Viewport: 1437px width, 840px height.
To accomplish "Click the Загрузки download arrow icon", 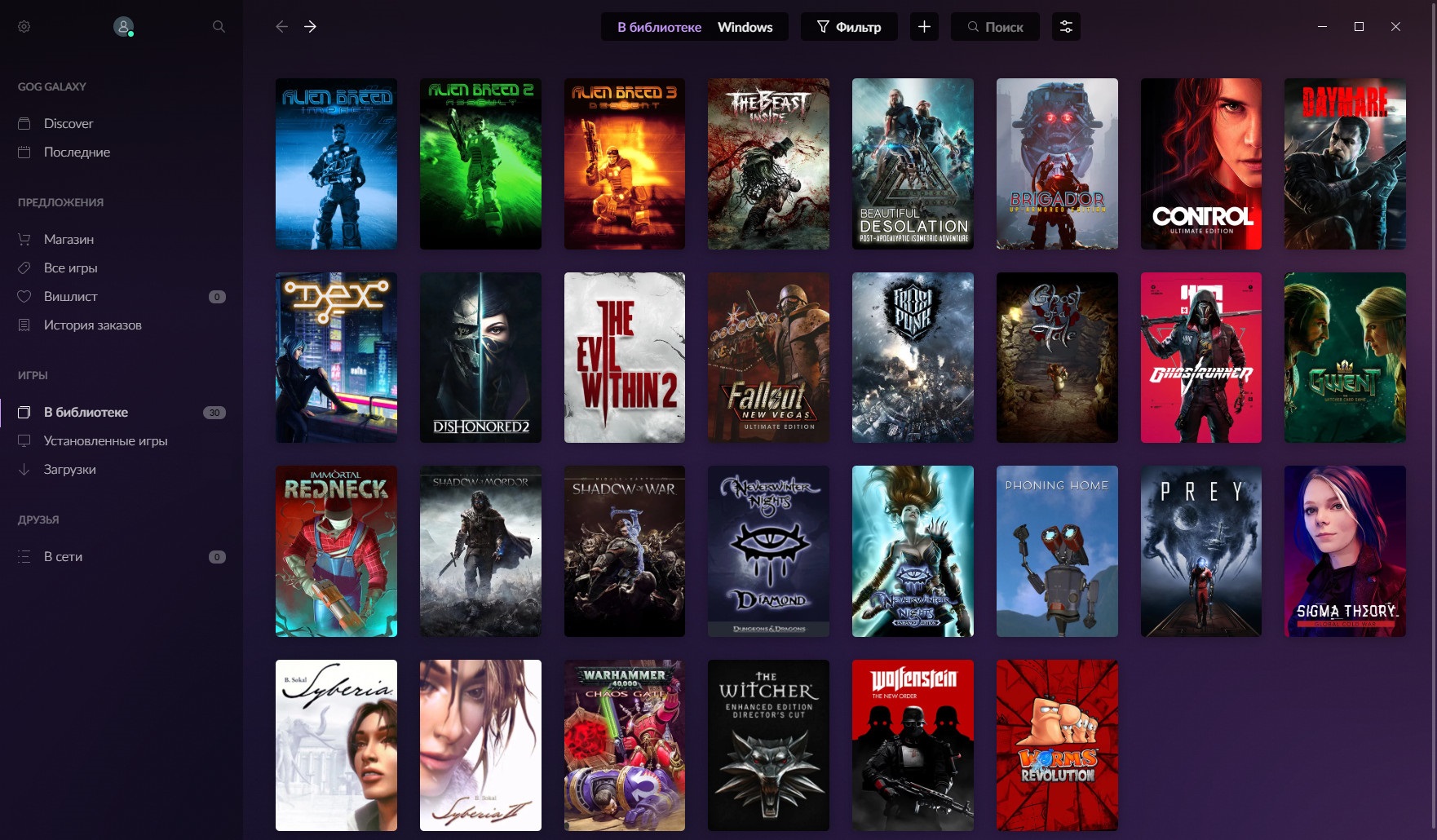I will [x=24, y=469].
